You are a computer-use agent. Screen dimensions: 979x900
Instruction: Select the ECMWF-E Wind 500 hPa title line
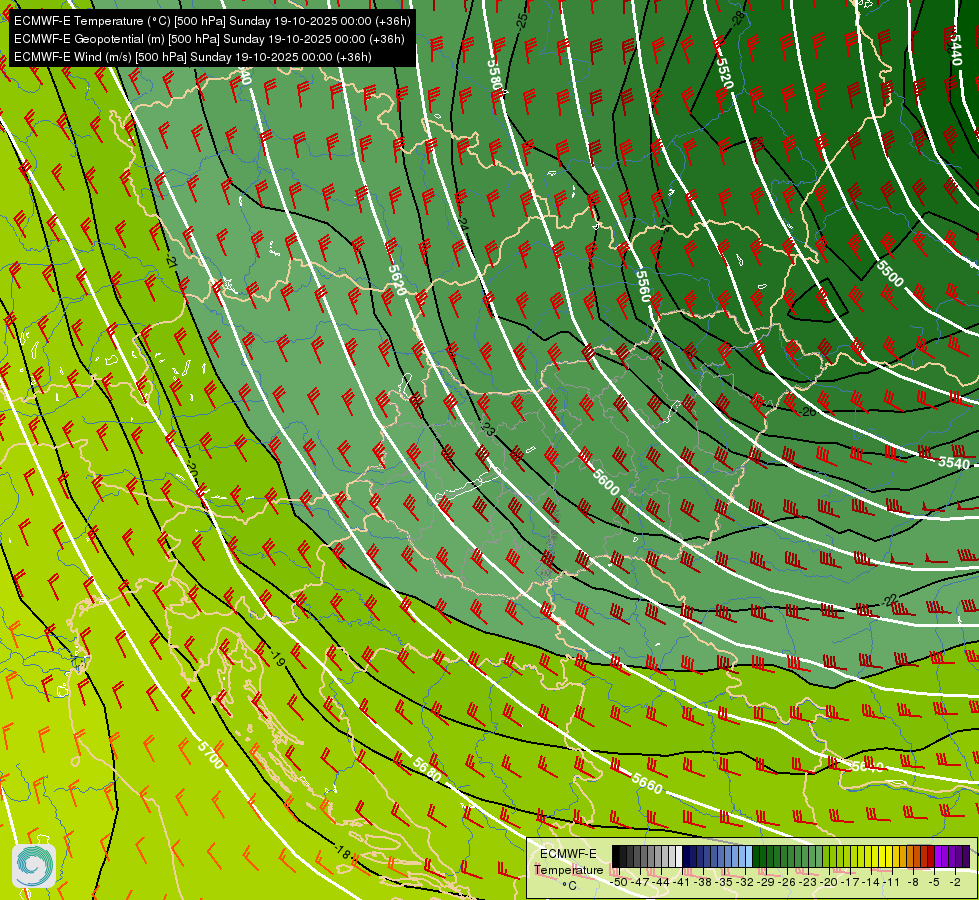193,57
